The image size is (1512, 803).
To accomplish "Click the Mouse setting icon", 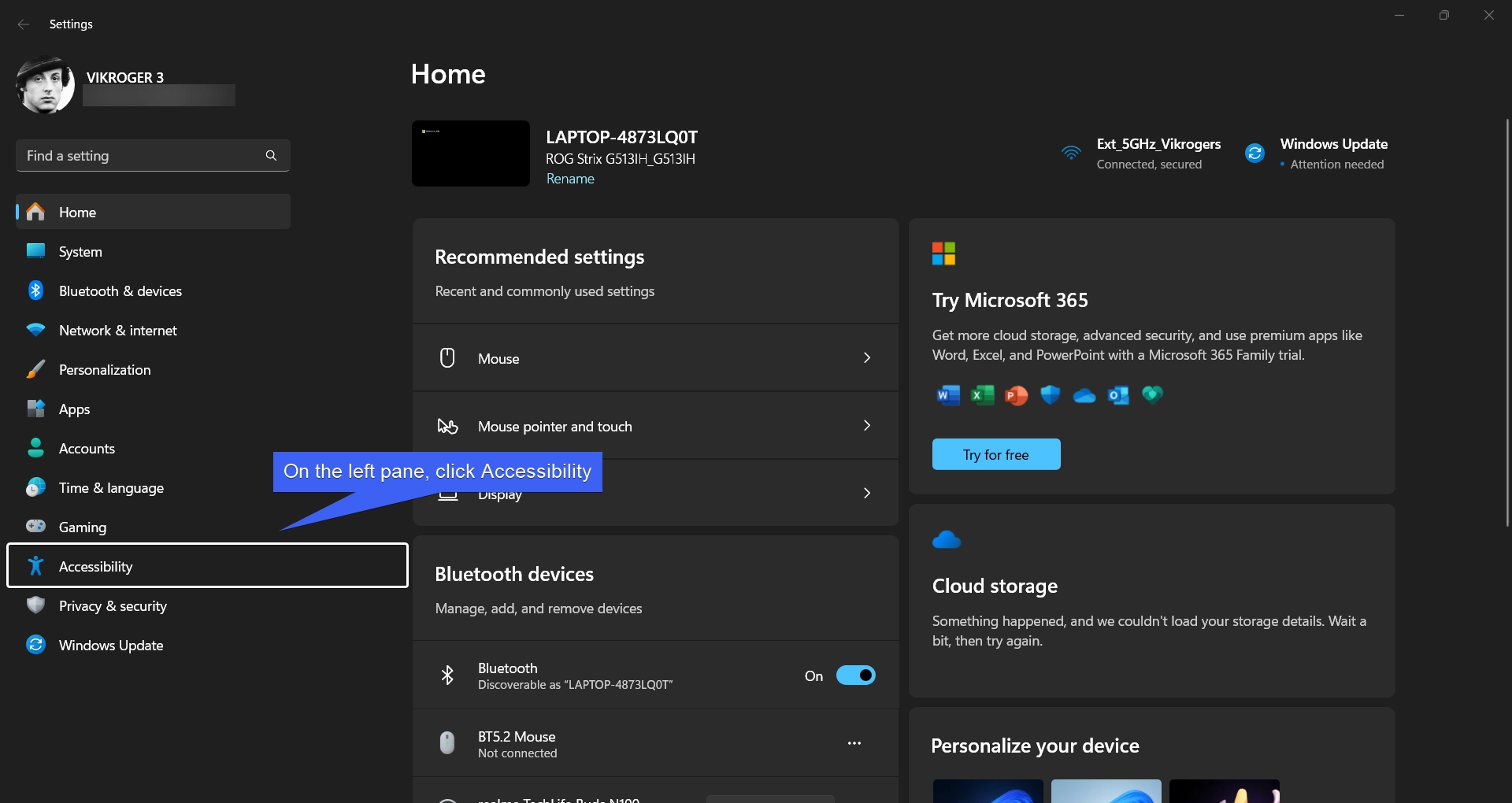I will (447, 358).
